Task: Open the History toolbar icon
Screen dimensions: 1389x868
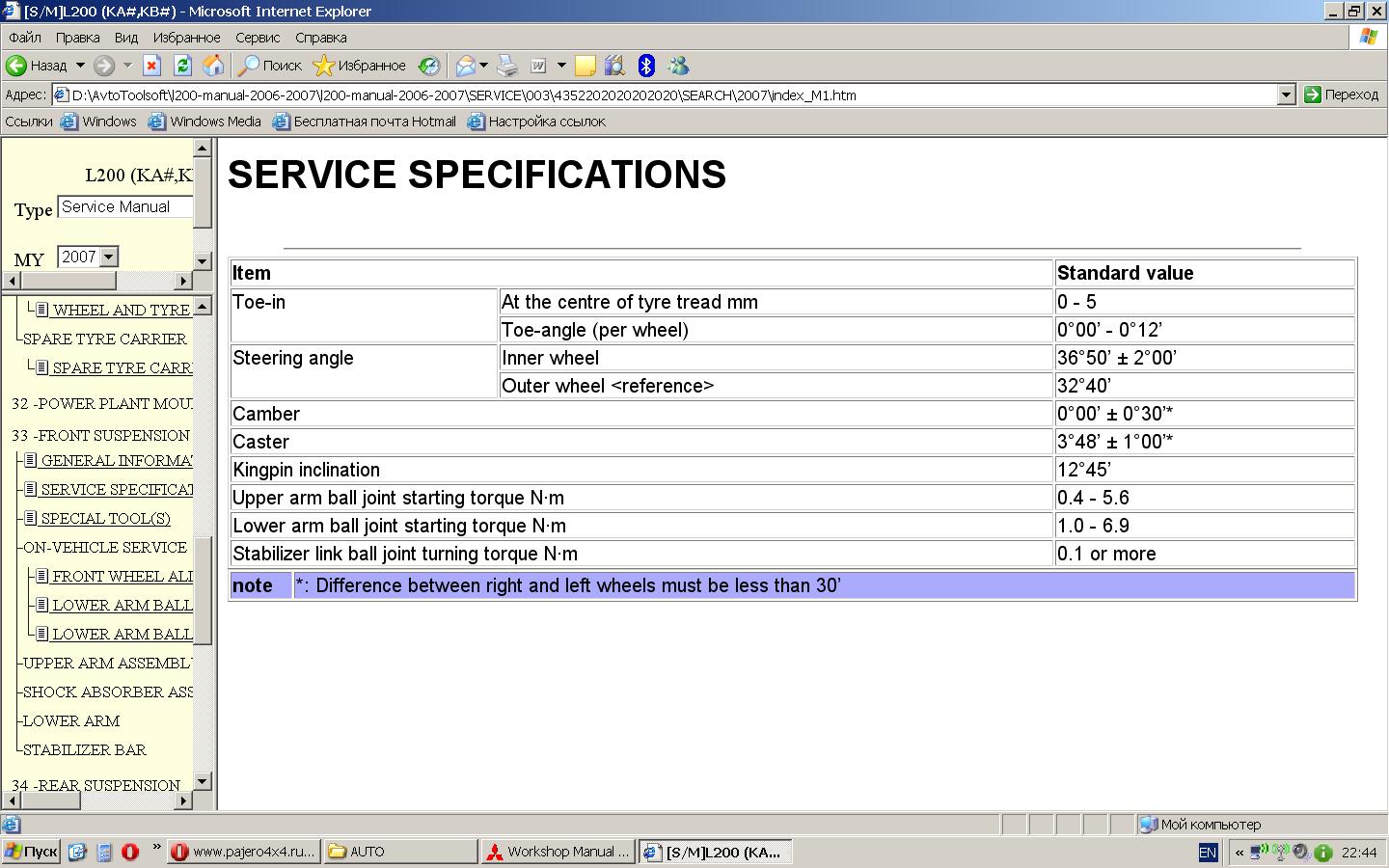Action: (x=429, y=66)
